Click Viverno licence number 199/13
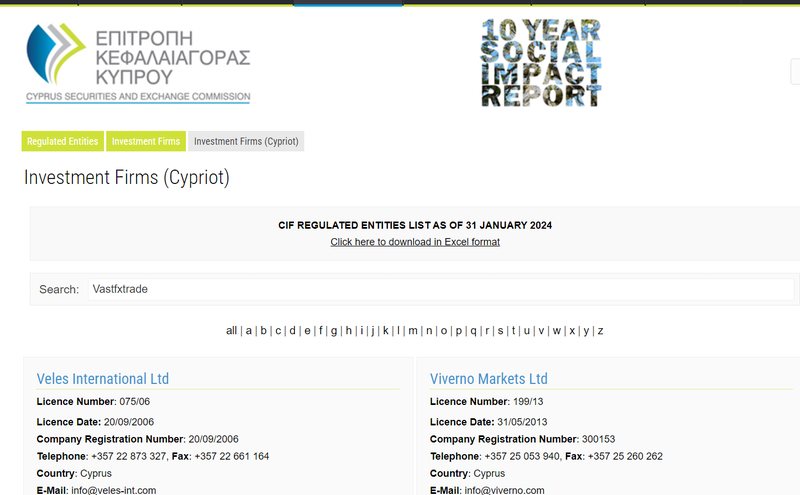 click(x=528, y=402)
